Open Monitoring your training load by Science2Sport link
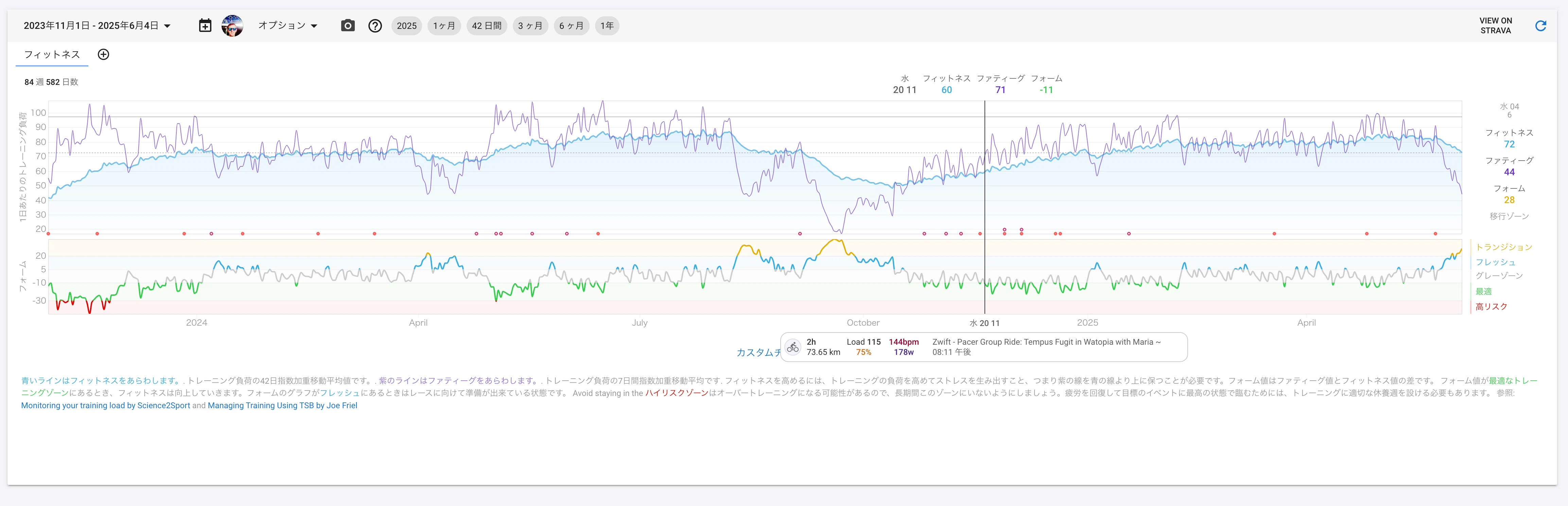The image size is (1568, 506). pyautogui.click(x=105, y=406)
